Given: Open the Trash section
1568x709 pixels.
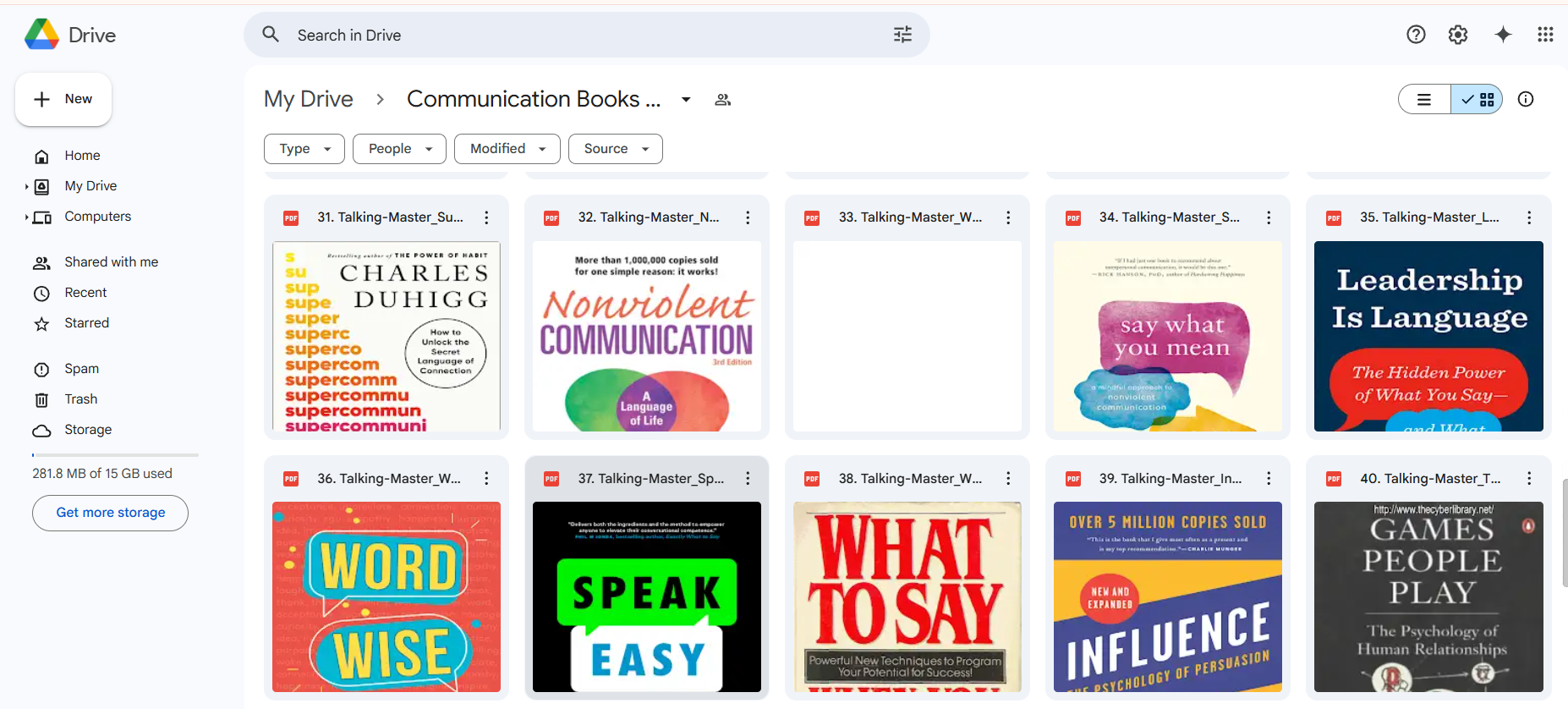Looking at the screenshot, I should tap(80, 399).
